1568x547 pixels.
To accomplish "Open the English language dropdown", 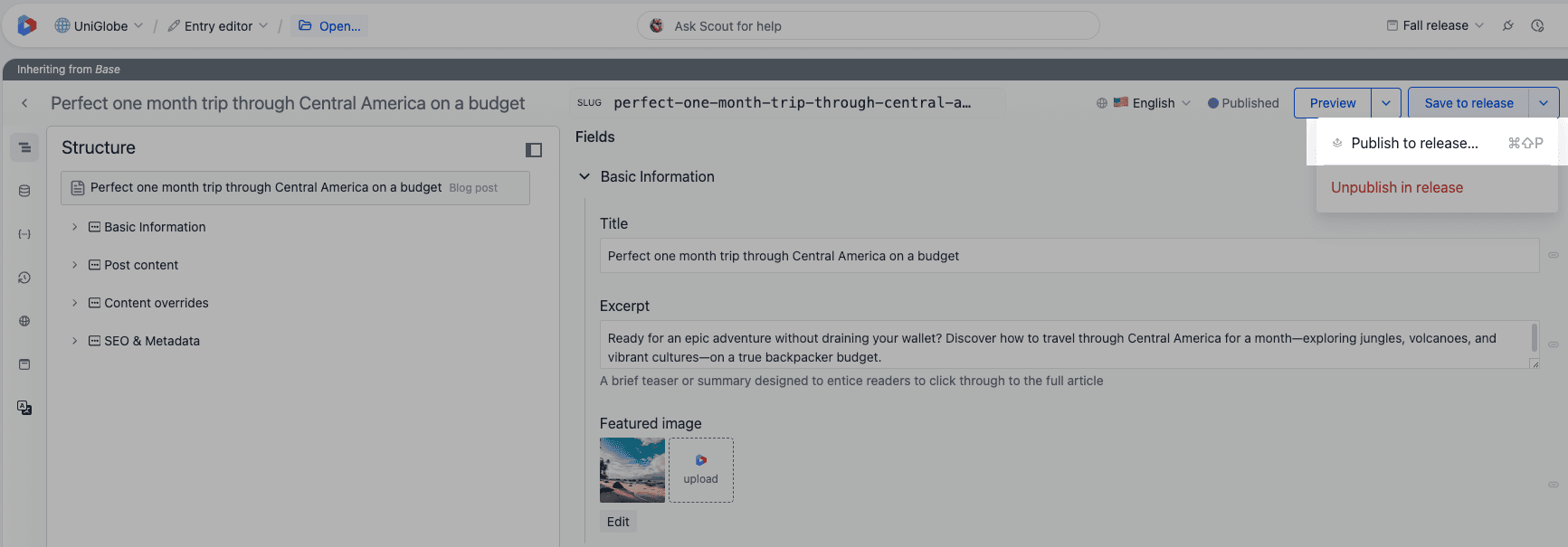I will (x=1152, y=103).
